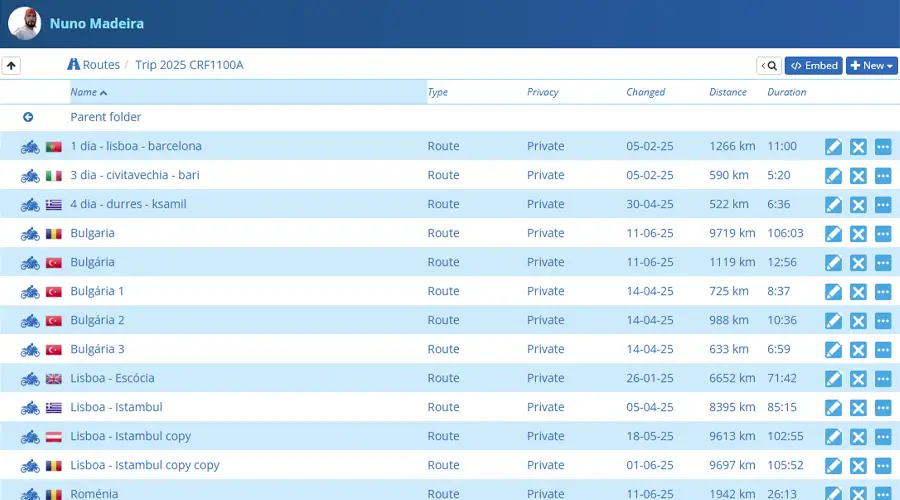Viewport: 900px width, 500px height.
Task: Open the Roménia route
Action: tap(94, 493)
